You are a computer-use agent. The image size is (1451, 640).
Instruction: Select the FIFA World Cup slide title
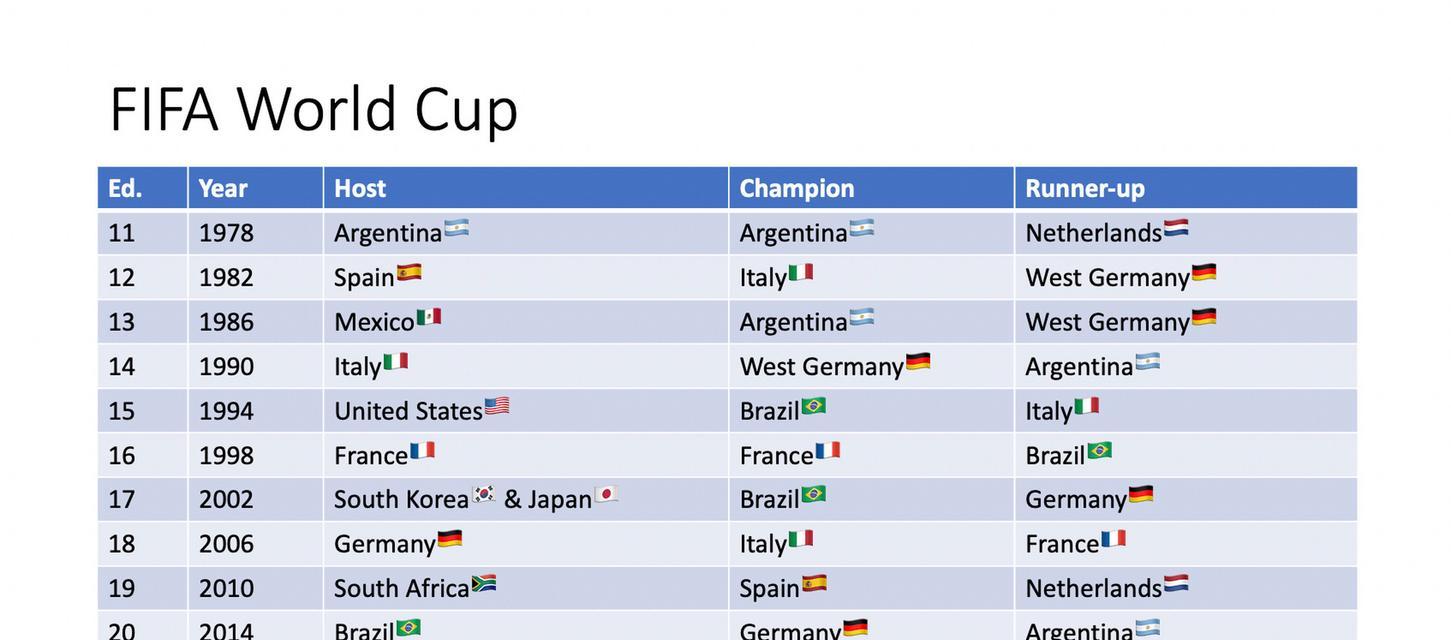(313, 108)
